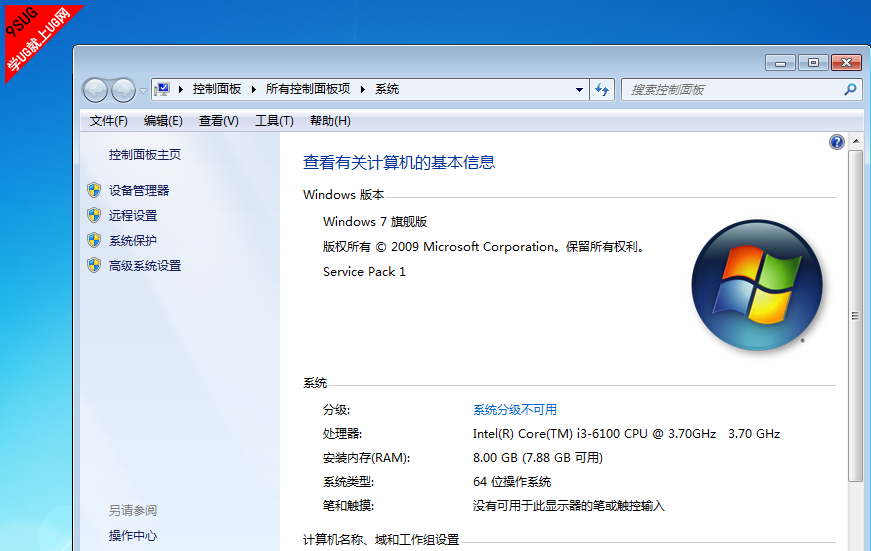Go to 控制面板主页 link

click(144, 154)
